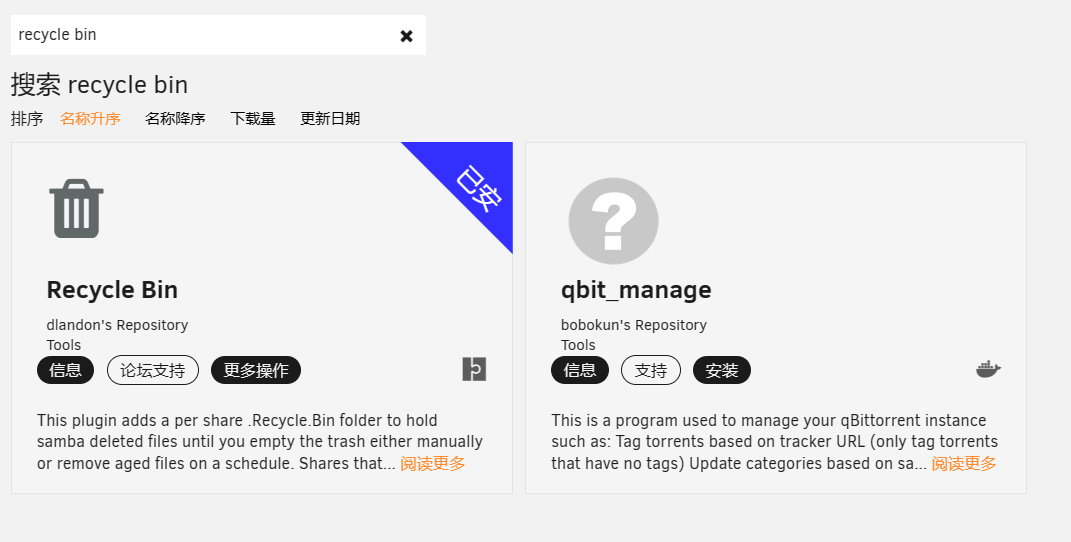The image size is (1071, 542).
Task: Click the plugin type icon on Recycle Bin card
Action: coord(474,369)
